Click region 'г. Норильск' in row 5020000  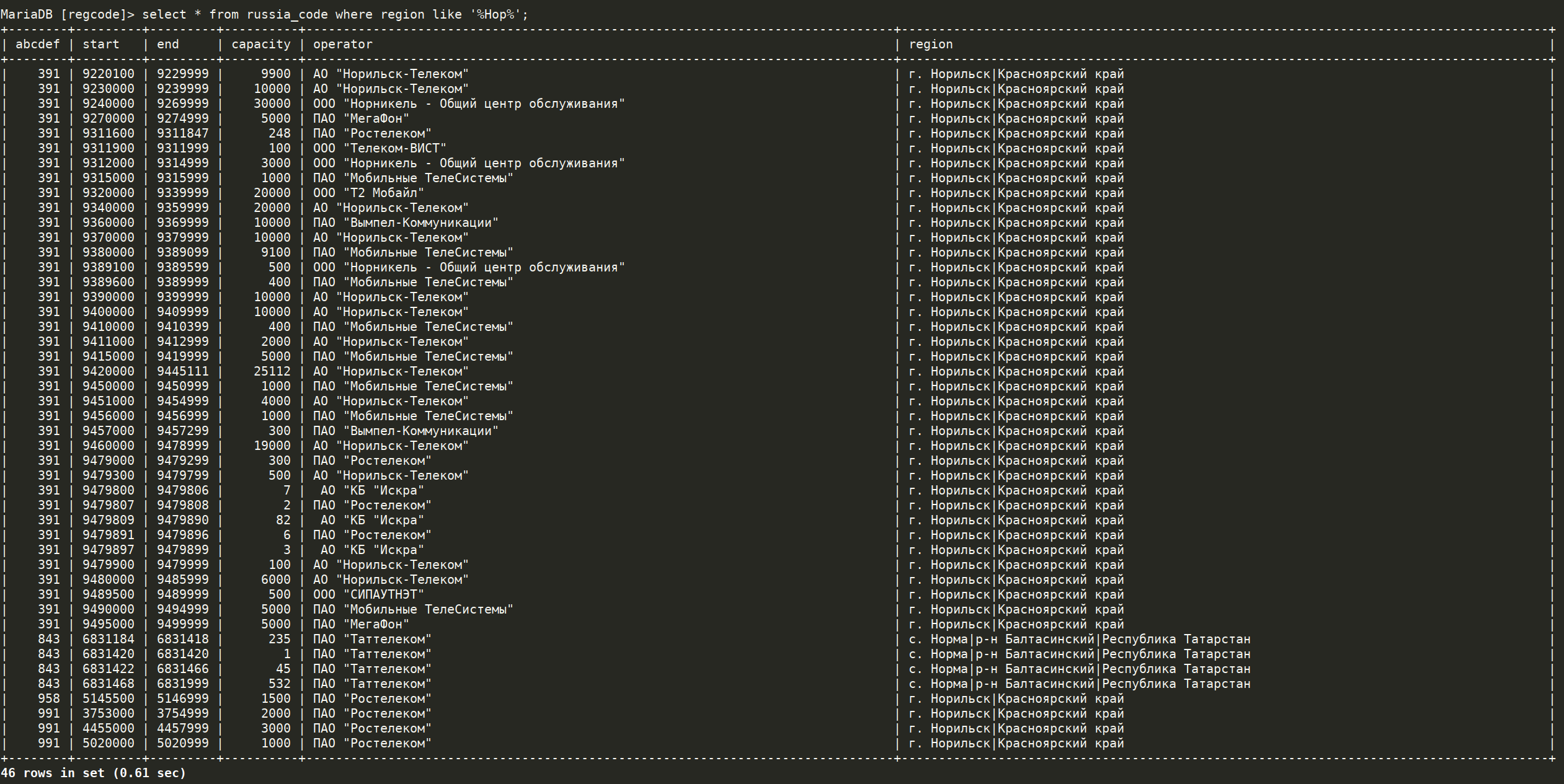(x=949, y=743)
